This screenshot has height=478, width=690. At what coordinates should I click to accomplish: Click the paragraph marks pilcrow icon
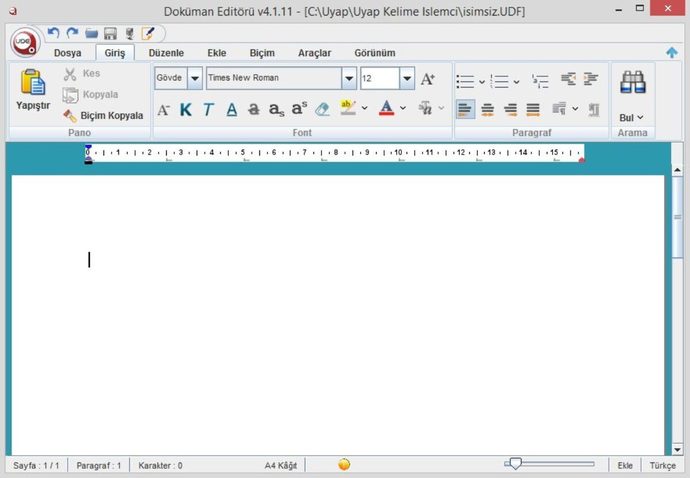click(x=594, y=109)
